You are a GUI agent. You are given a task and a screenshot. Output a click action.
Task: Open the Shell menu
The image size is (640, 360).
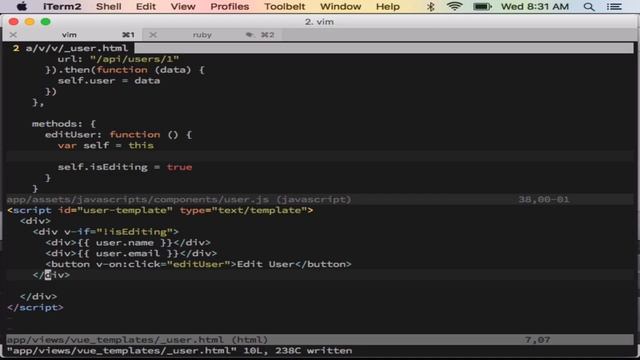point(109,7)
